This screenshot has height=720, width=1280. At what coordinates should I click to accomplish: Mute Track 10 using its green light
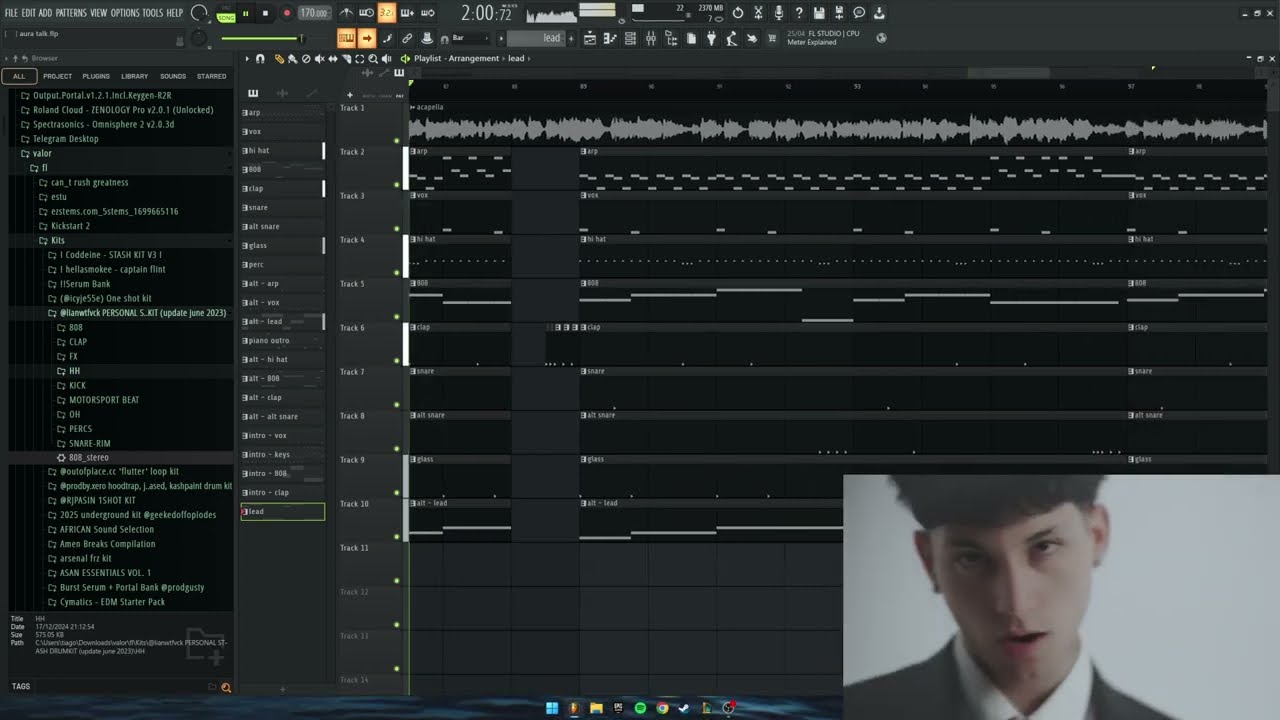point(397,537)
